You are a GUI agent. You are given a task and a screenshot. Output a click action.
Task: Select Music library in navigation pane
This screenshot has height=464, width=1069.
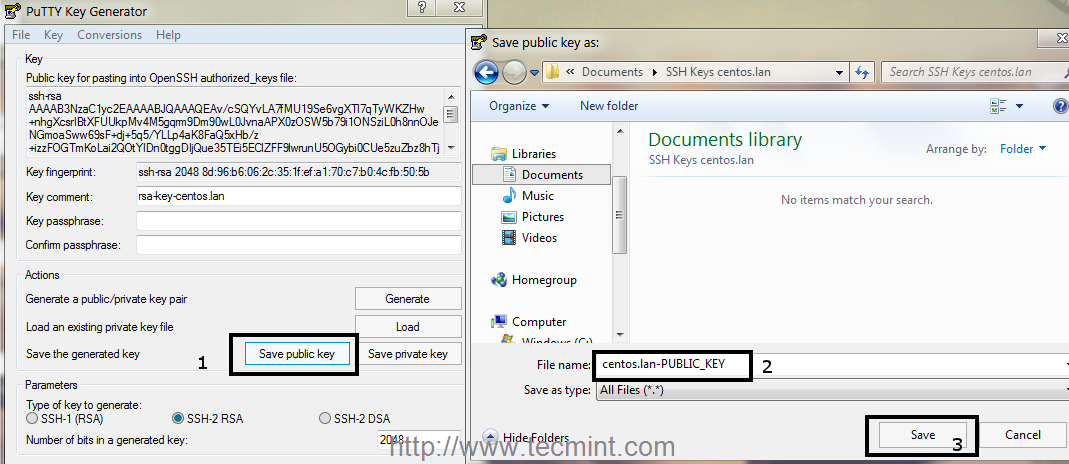[538, 196]
